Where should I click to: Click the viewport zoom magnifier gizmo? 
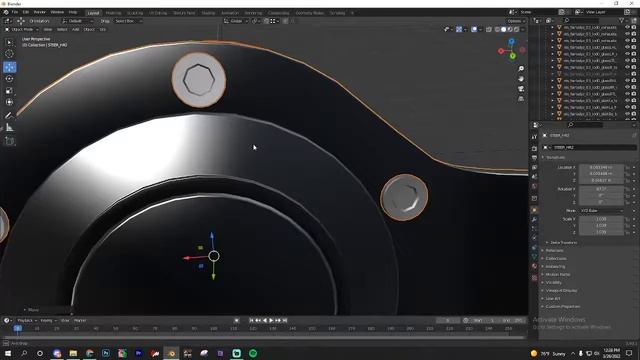(521, 69)
